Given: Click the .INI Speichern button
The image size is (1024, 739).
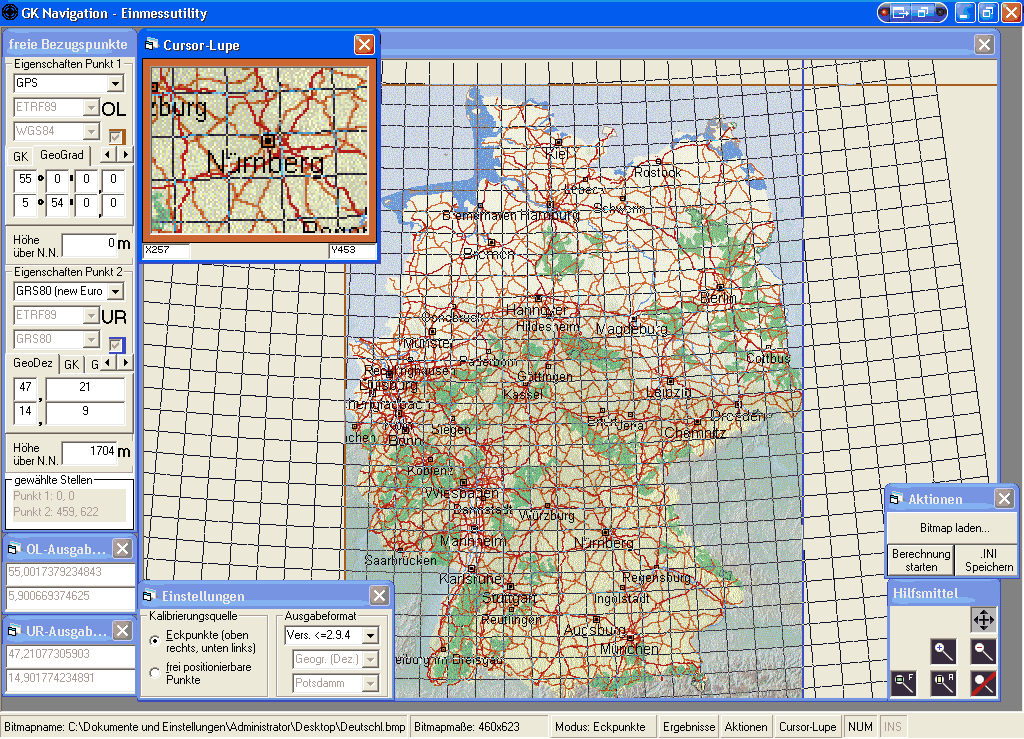Looking at the screenshot, I should click(988, 560).
